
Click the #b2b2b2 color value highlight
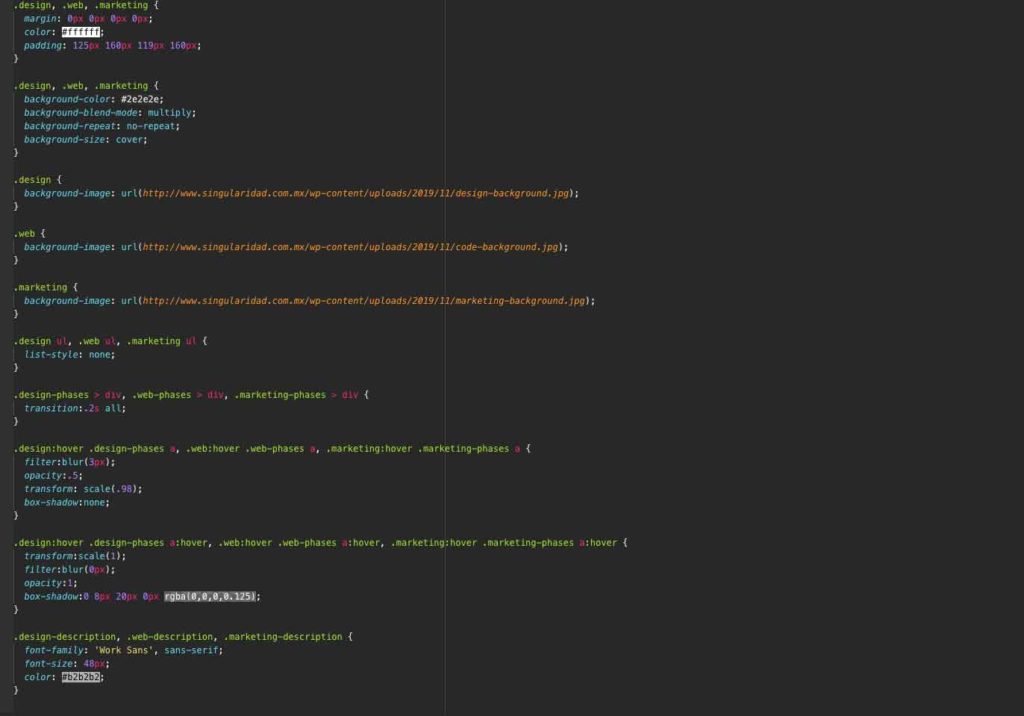point(81,677)
